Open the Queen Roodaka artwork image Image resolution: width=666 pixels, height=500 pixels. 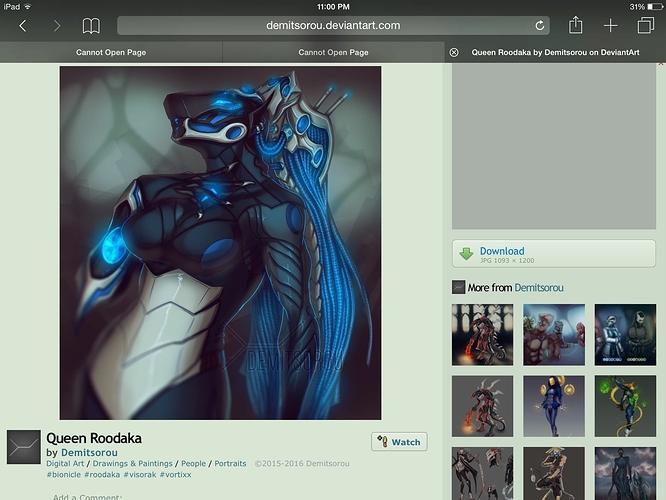coord(220,243)
